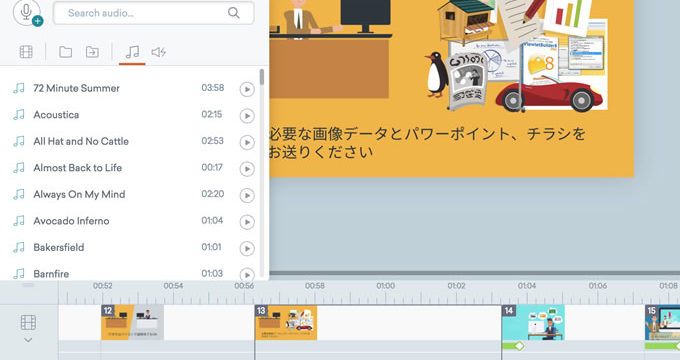
Task: Expand the timeline tracks chevron
Action: pos(28,340)
